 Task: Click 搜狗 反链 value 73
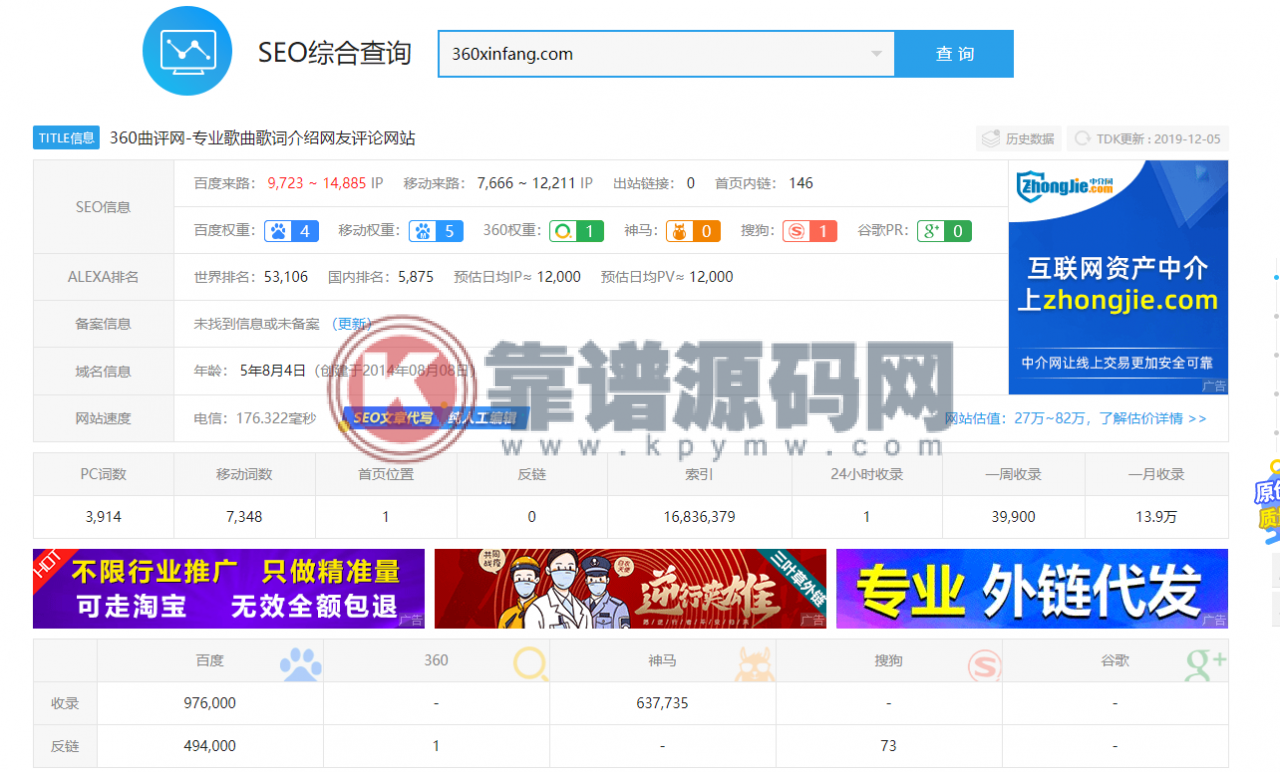click(x=888, y=745)
